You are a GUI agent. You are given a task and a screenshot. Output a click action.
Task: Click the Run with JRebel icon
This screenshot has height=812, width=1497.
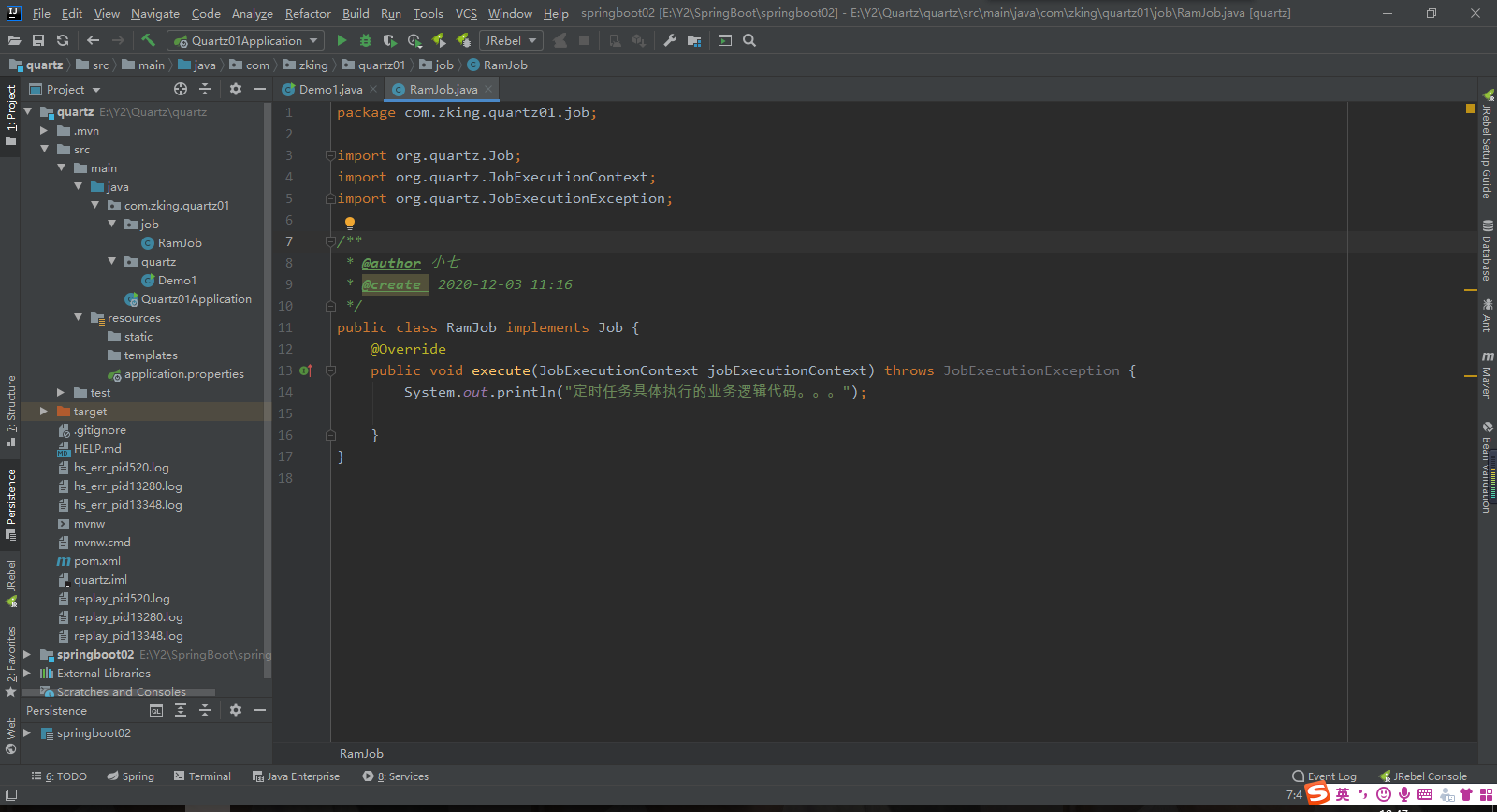pos(439,40)
